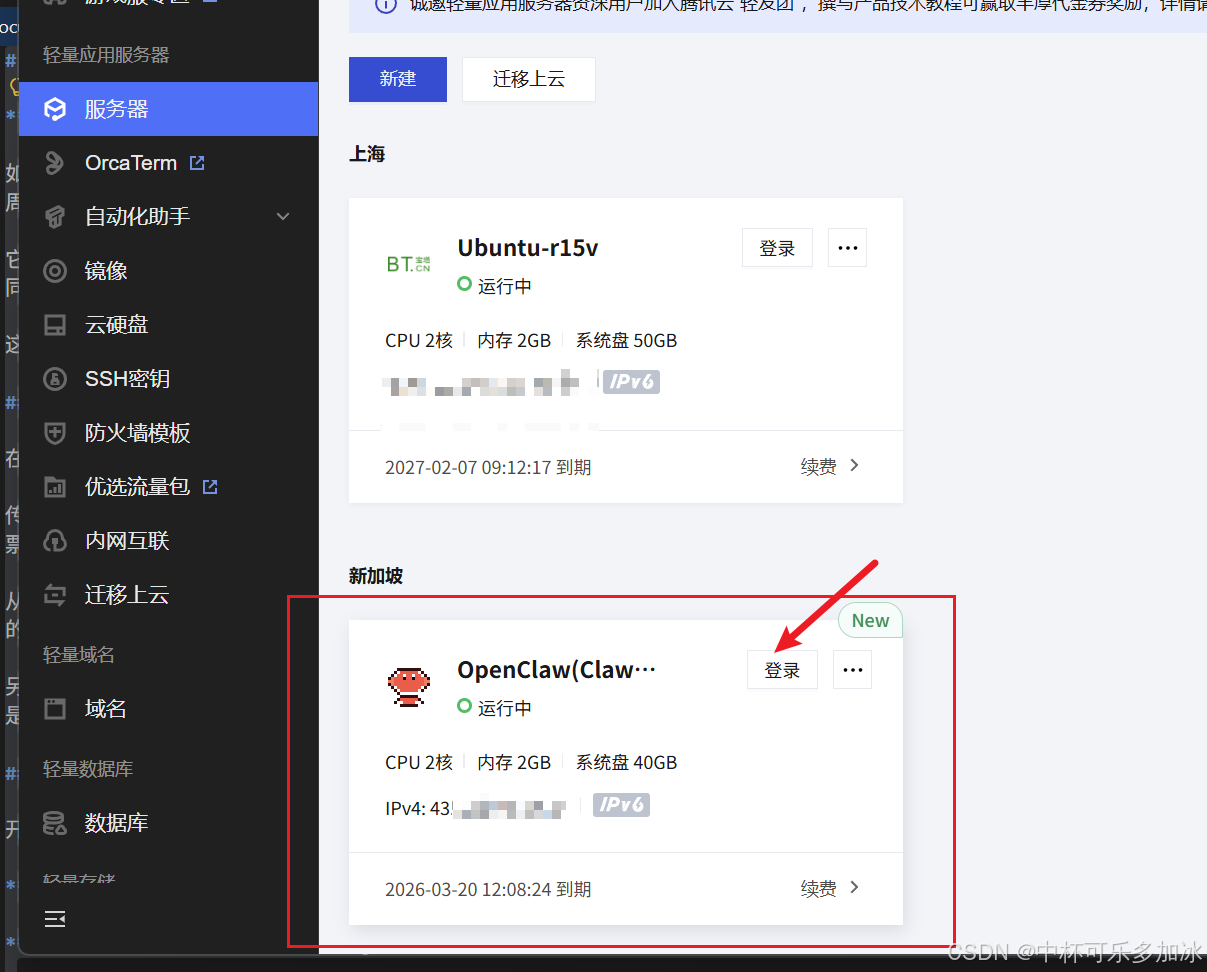1207x972 pixels.
Task: Open the SSH密钥 menu item
Action: (168, 379)
